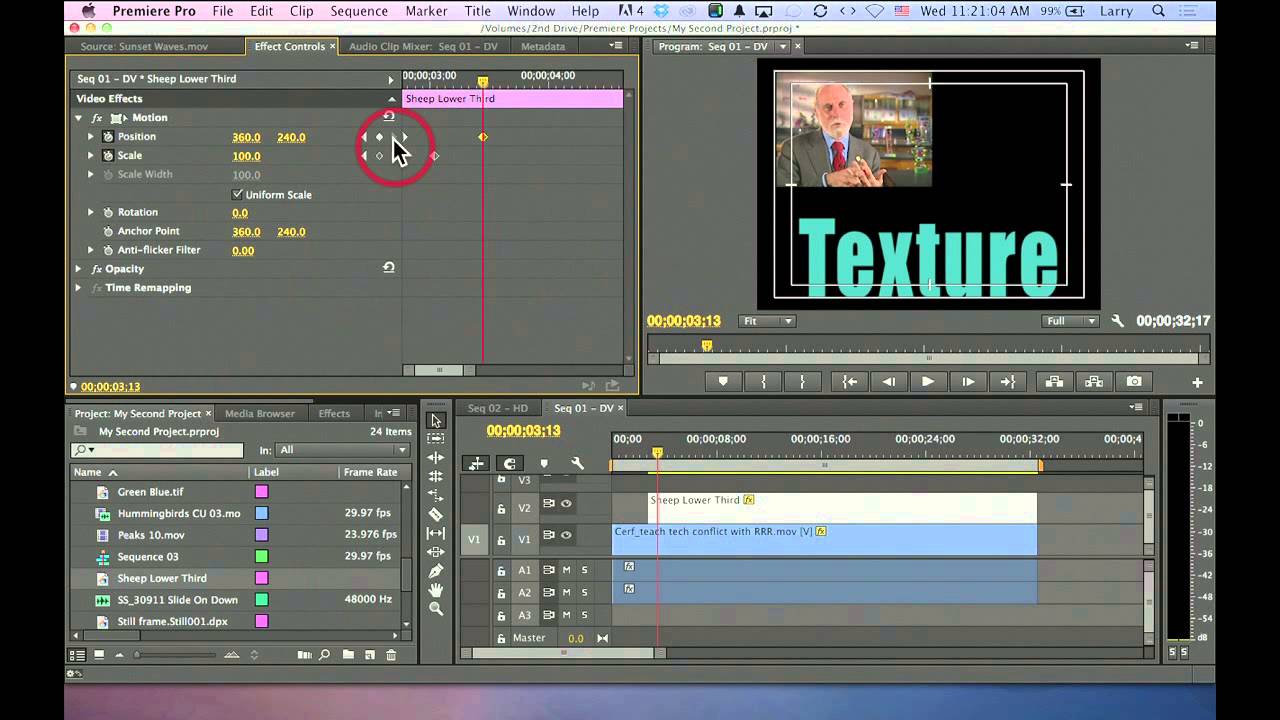Image resolution: width=1280 pixels, height=720 pixels.
Task: Toggle V2 track output eye
Action: coord(566,504)
